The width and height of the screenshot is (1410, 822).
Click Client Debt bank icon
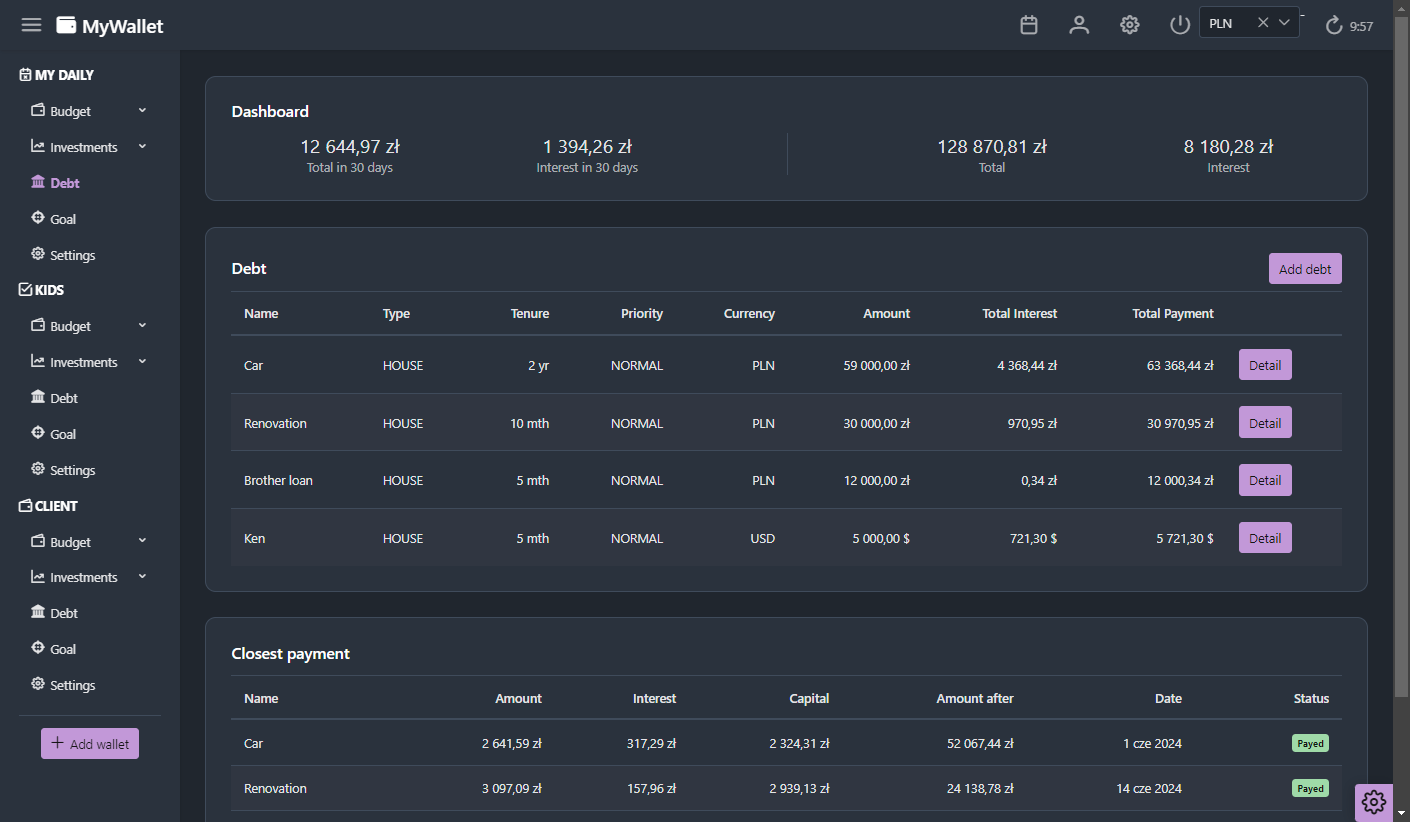tap(38, 612)
